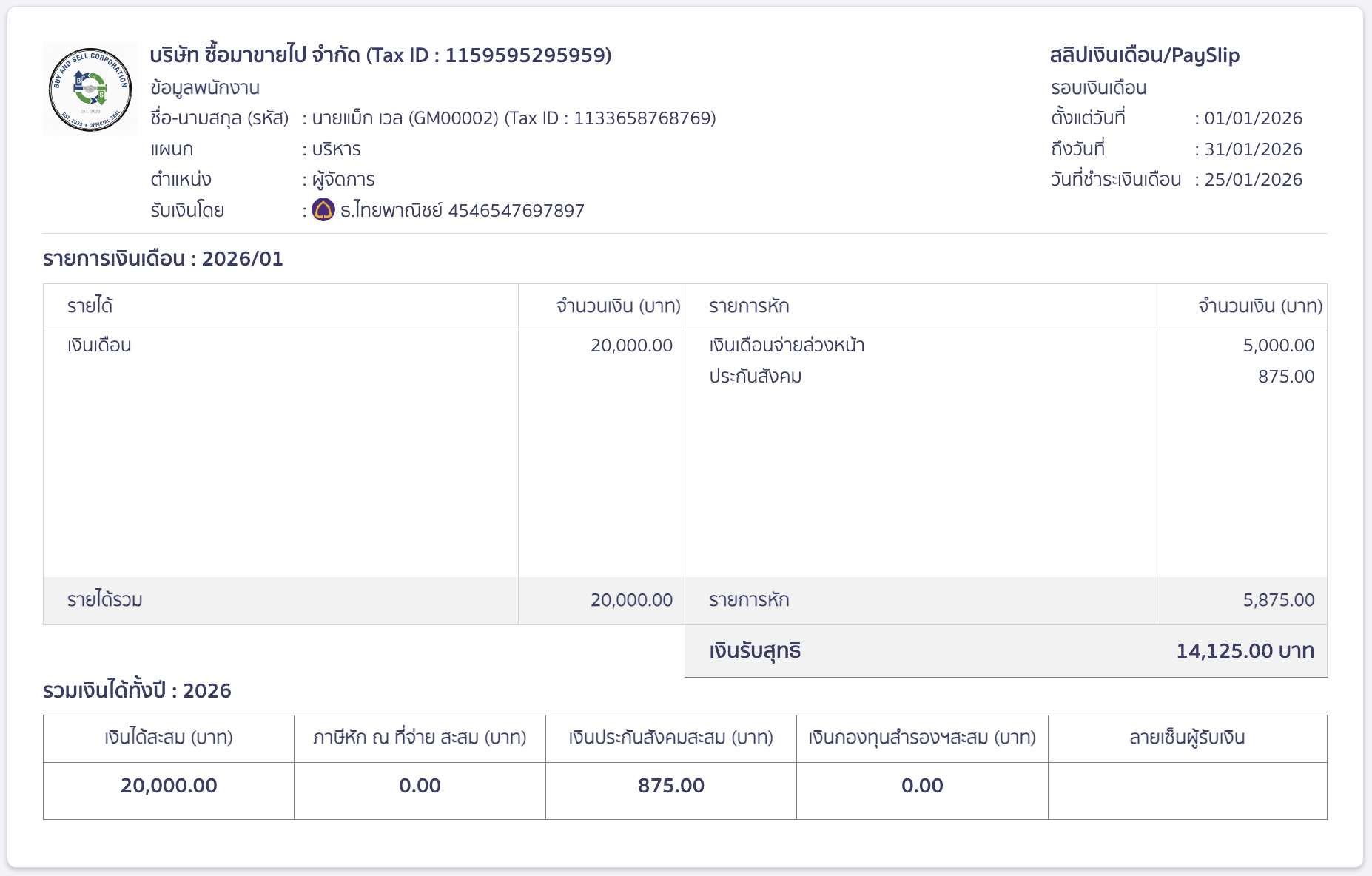Click the employee name นายแม็ก เวล (GM00002)
Screen dimensions: 1372x876
coord(405,118)
